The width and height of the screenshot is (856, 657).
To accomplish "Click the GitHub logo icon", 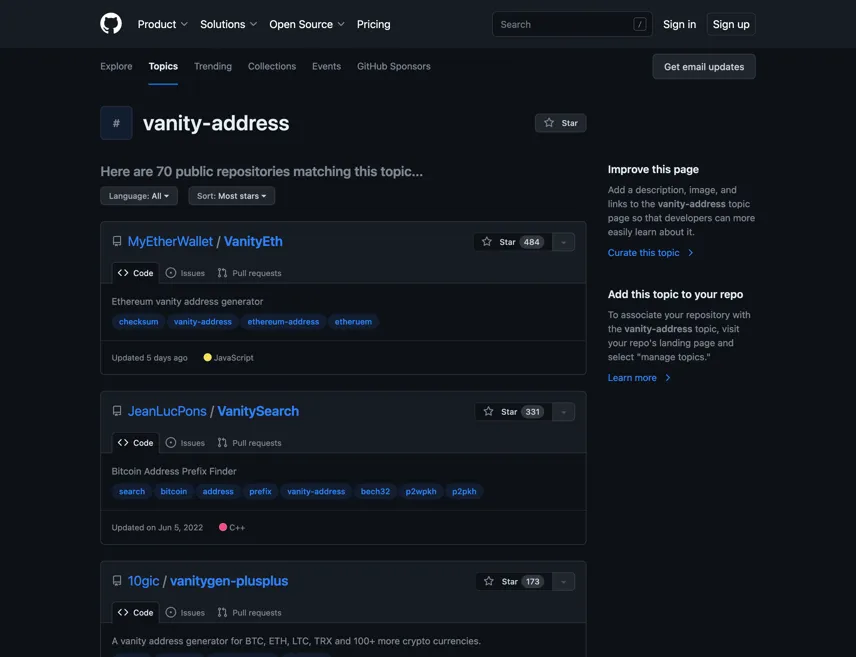I will pos(111,24).
